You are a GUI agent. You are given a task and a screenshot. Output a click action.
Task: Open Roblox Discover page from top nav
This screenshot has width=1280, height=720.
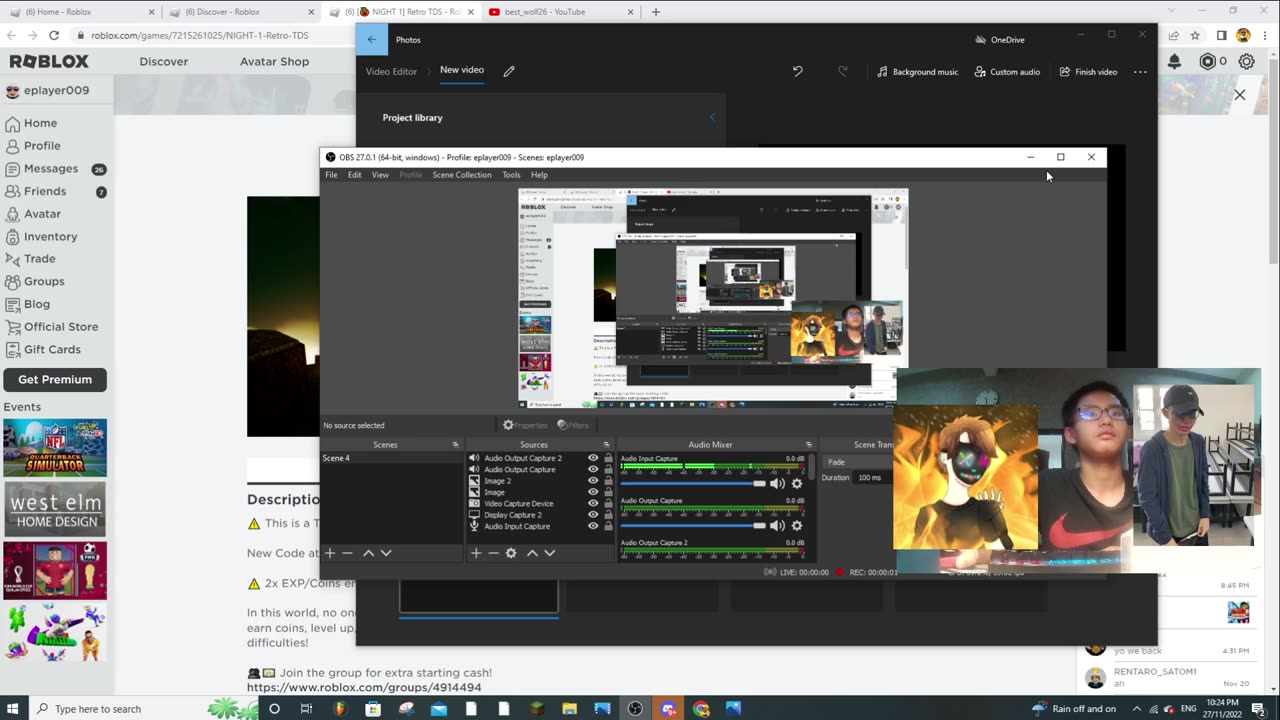164,61
